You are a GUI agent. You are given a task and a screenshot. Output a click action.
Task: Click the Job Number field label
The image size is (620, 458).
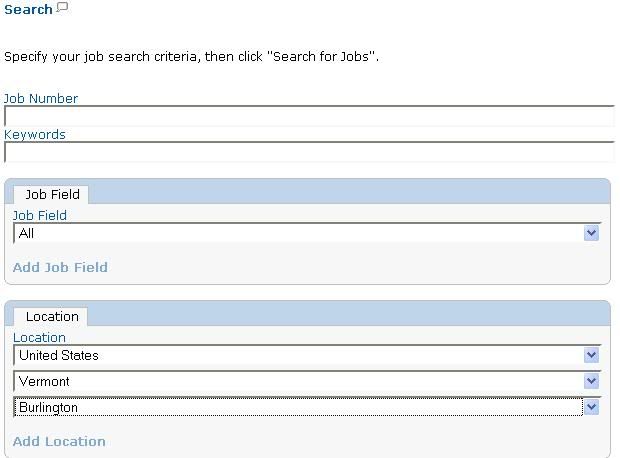[x=41, y=98]
